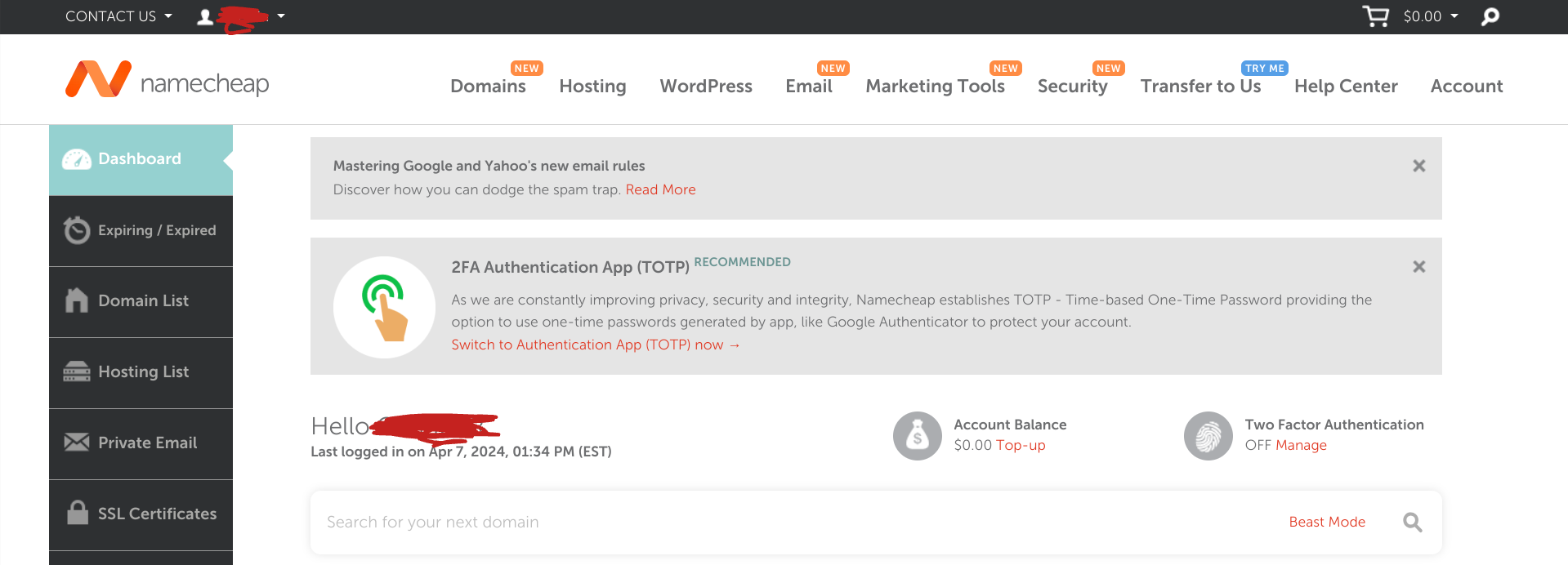Click the search magnifier in top bar

1490,16
